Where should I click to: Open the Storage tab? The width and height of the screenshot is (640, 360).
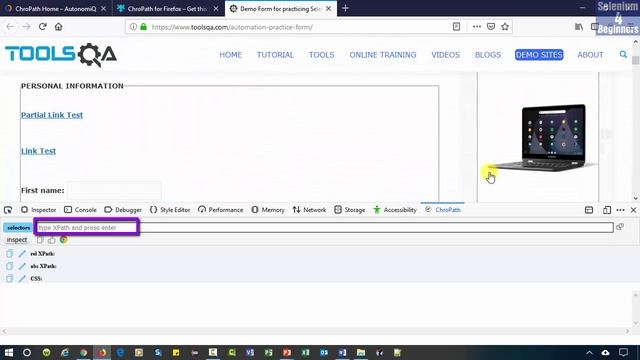(350, 210)
